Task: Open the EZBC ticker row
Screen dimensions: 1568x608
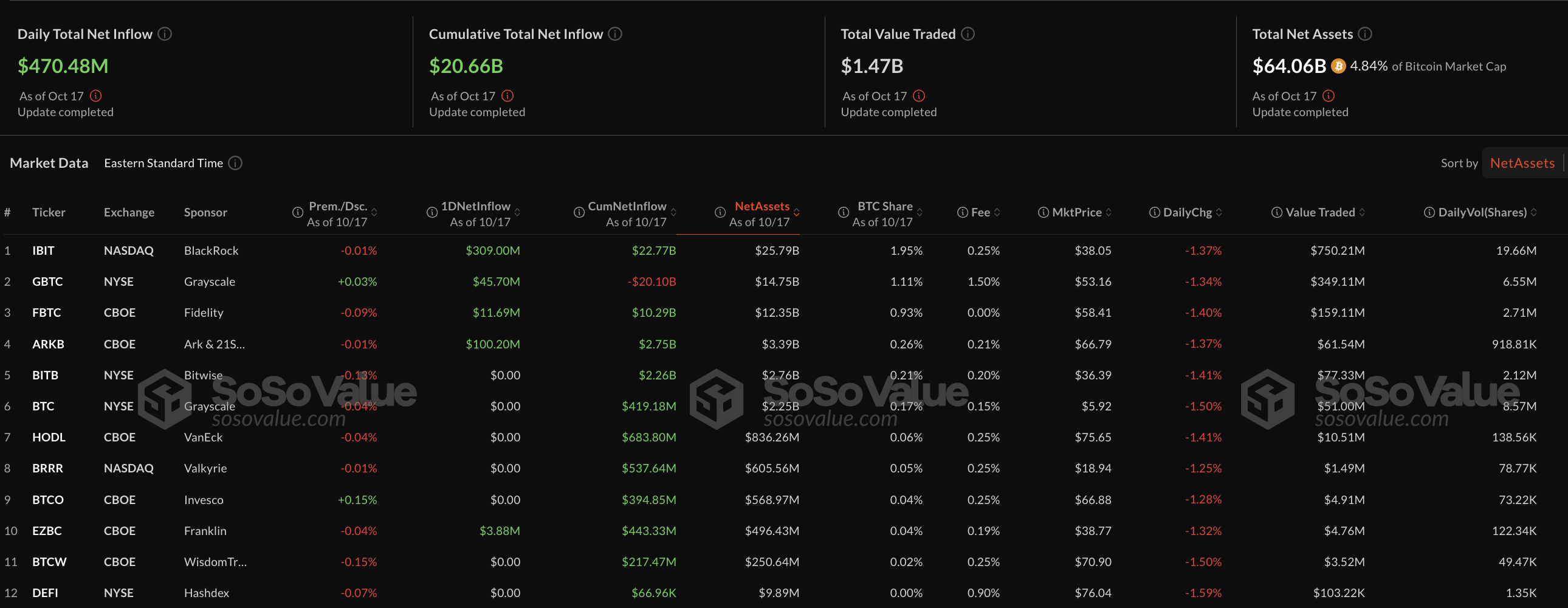Action: (x=784, y=531)
